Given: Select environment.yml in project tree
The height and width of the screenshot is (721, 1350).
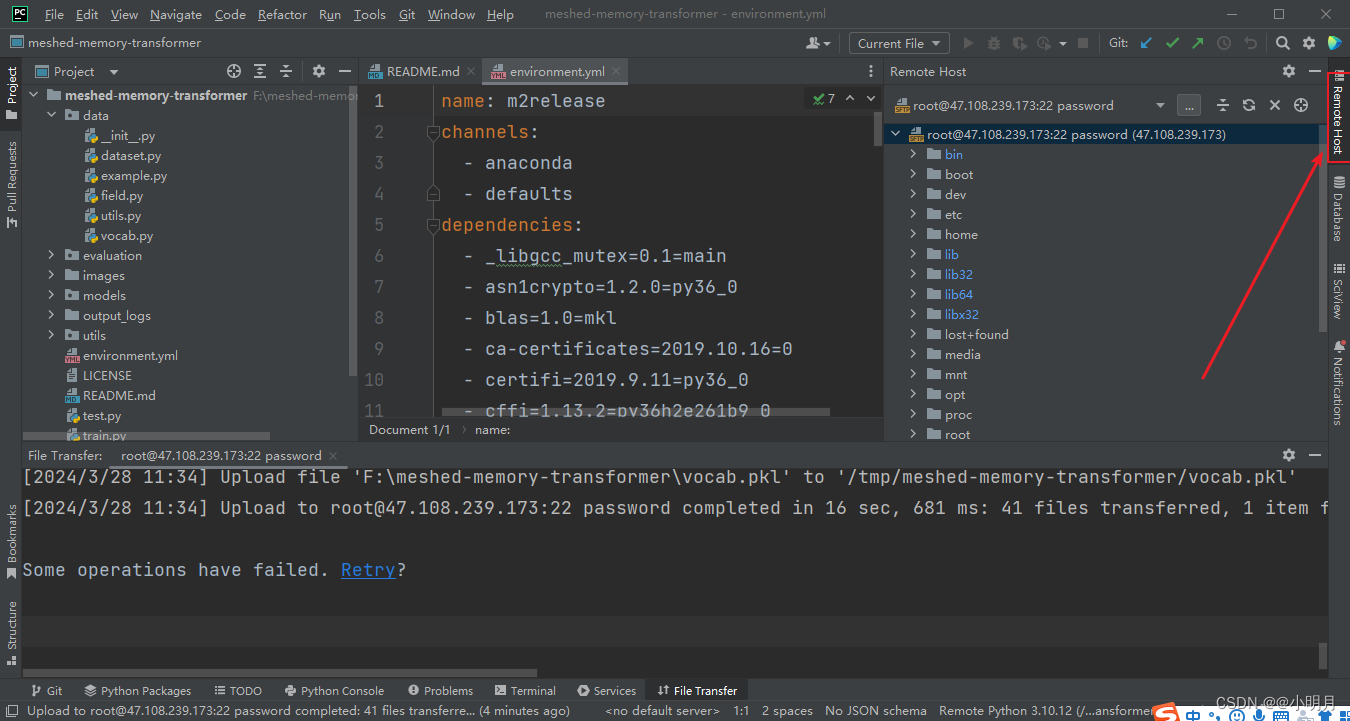Looking at the screenshot, I should point(130,356).
